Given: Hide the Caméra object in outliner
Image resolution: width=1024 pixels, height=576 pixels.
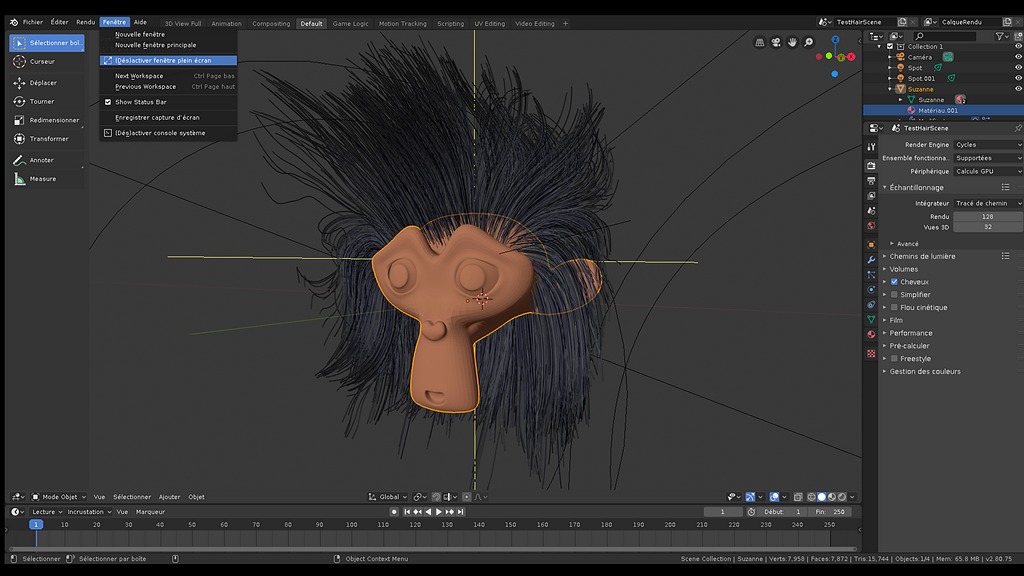Looking at the screenshot, I should click(x=1018, y=57).
